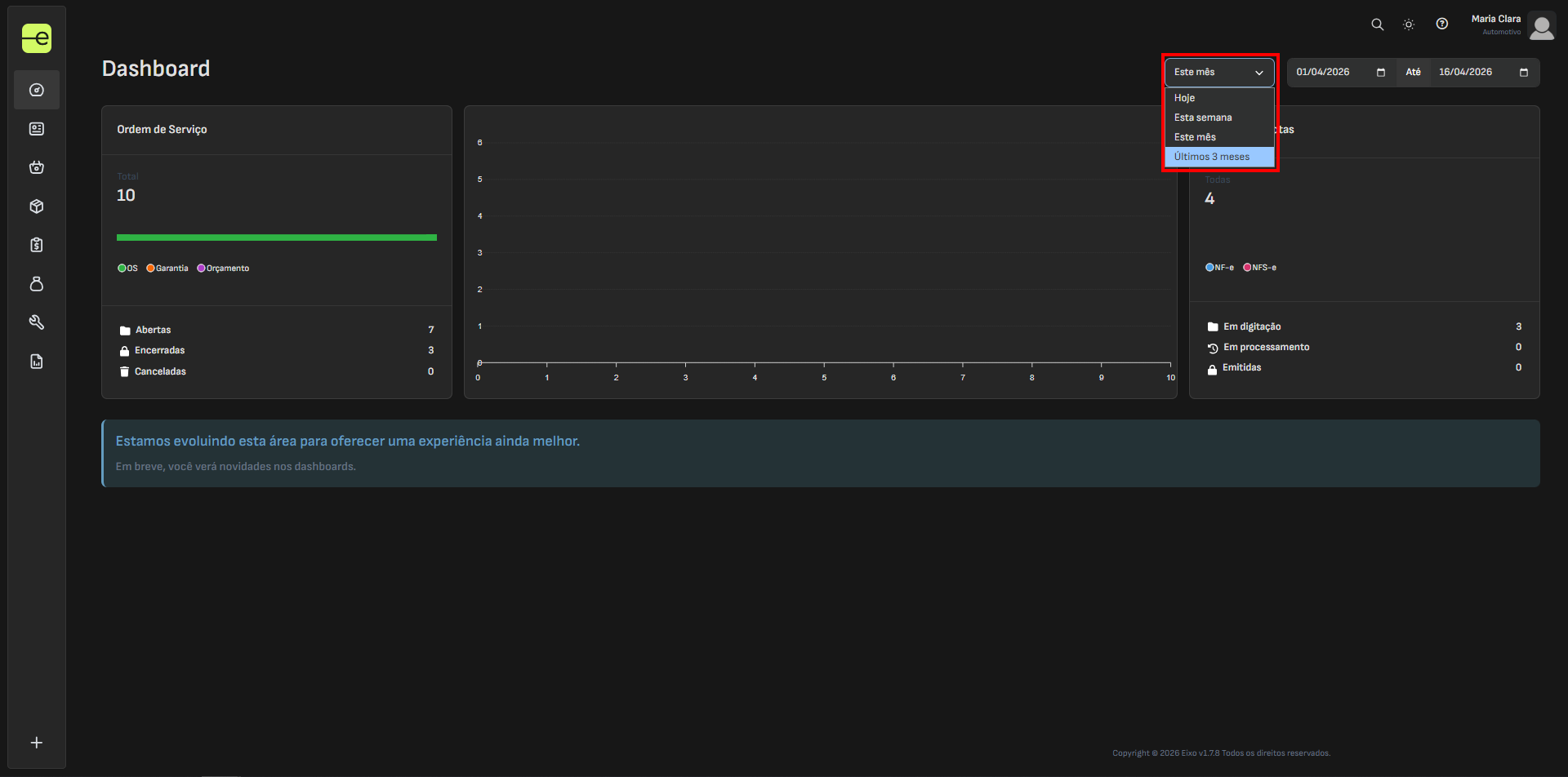The image size is (1568, 777).
Task: Click total value 10
Action: pyautogui.click(x=126, y=196)
